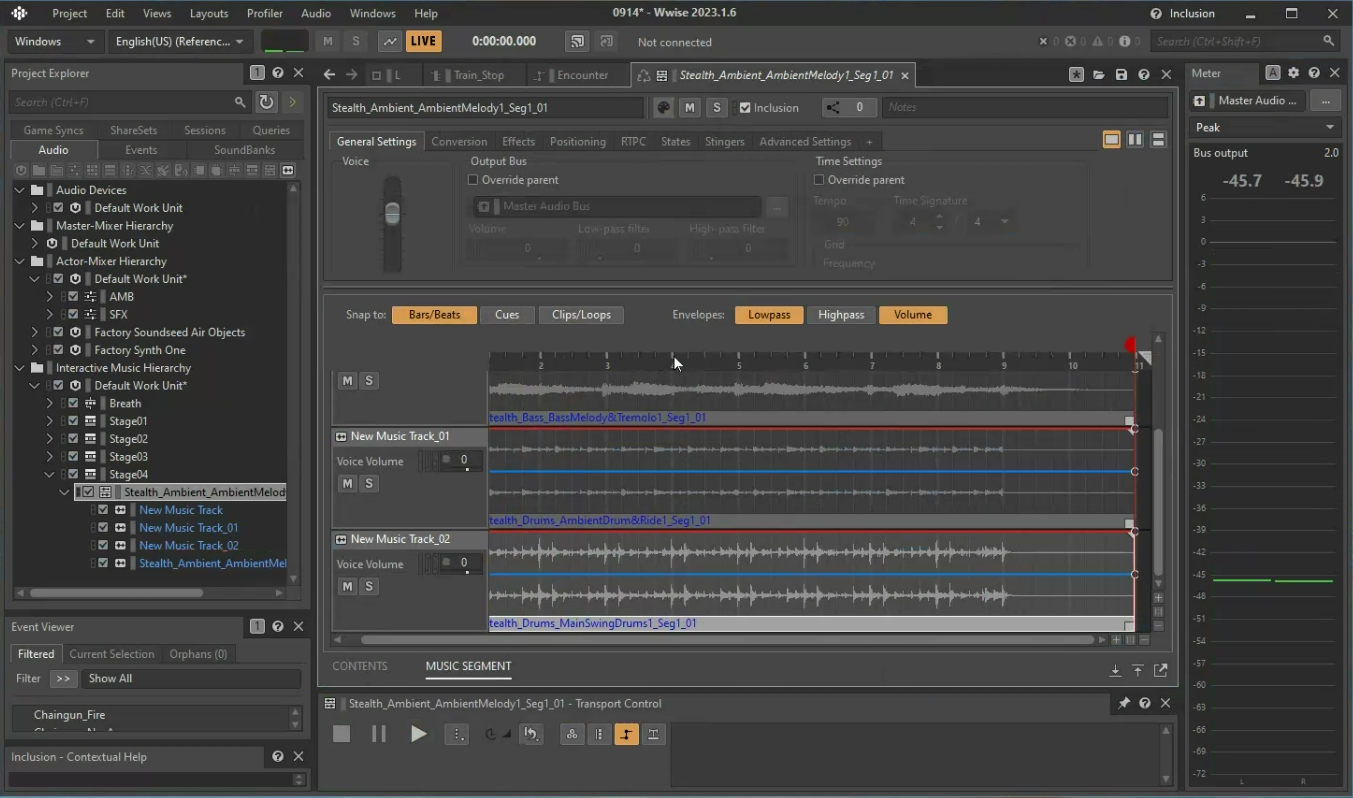Viewport: 1353px width, 798px height.
Task: Open the Windows platform dropdown
Action: (x=55, y=41)
